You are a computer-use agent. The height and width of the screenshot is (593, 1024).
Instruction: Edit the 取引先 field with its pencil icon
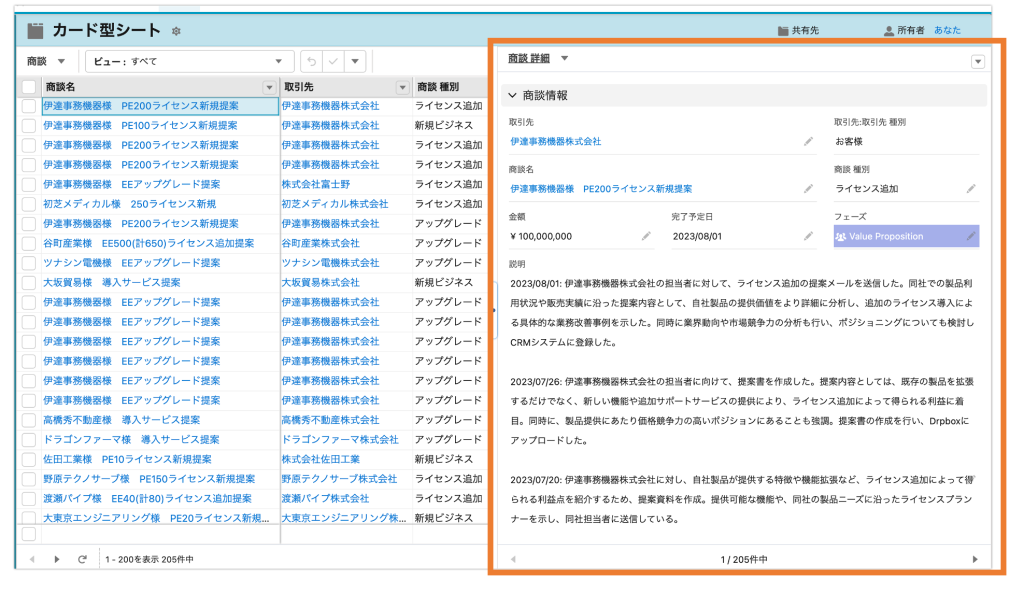click(x=808, y=141)
